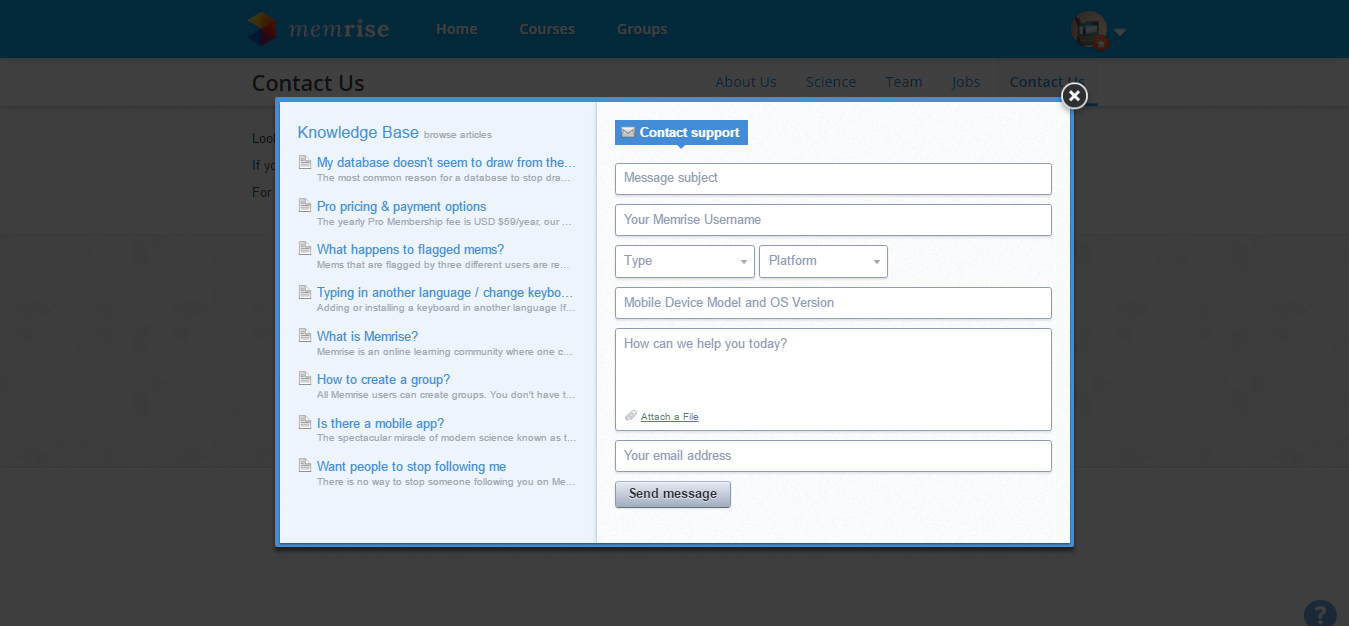
Task: Open 'browse articles' link
Action: 458,135
